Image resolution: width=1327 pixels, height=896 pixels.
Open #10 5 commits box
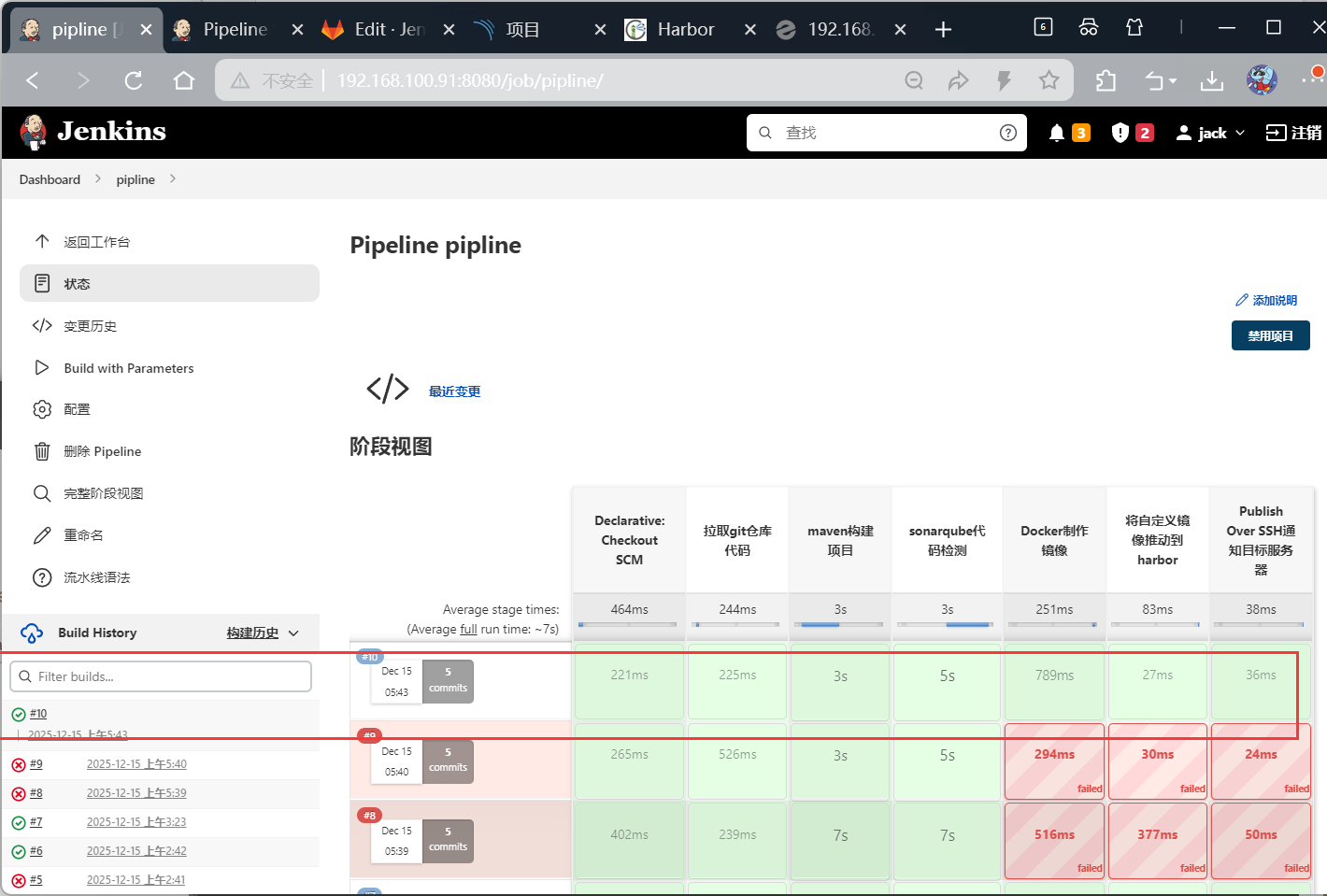pos(448,681)
